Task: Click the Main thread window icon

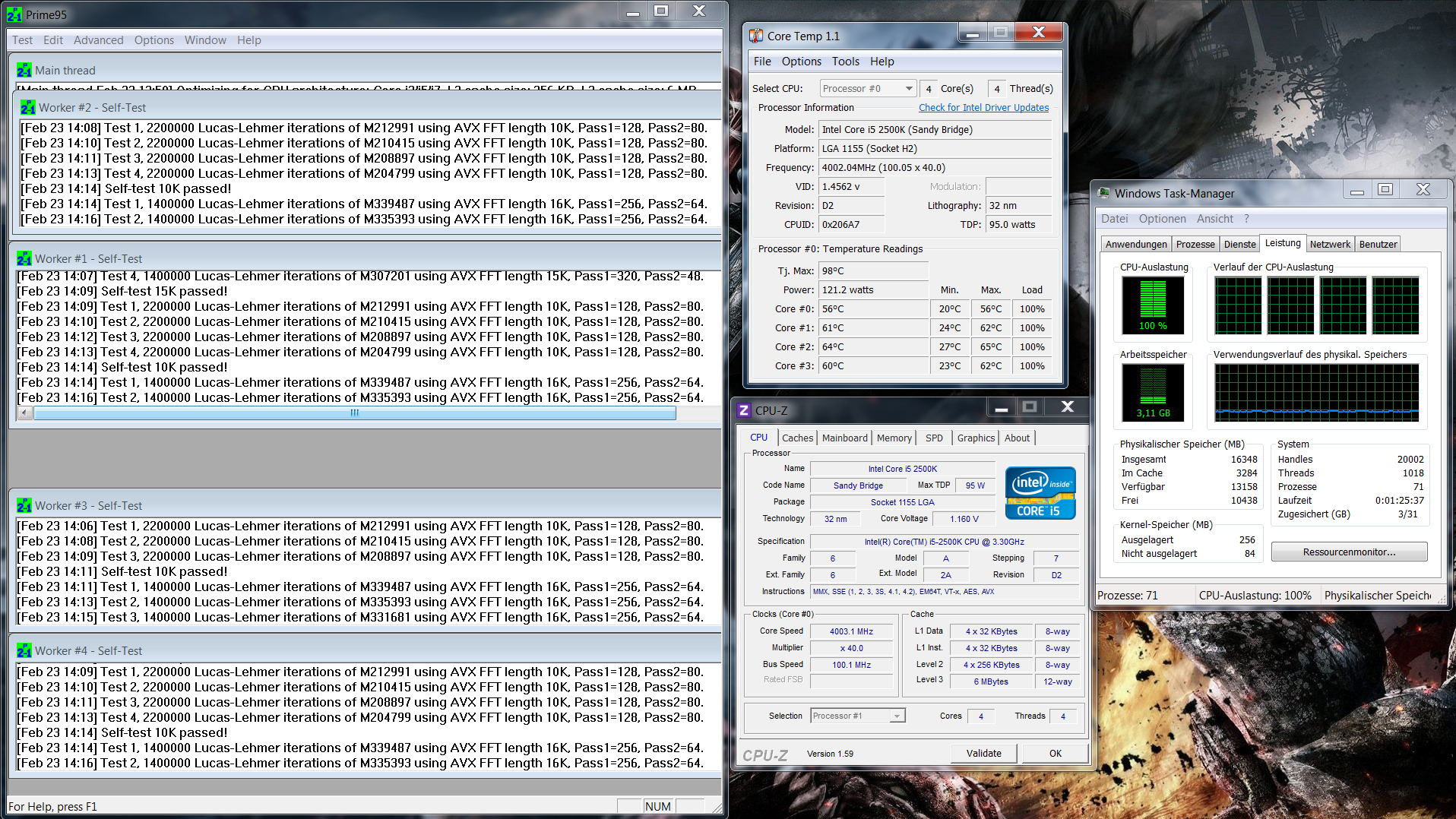Action: tap(24, 70)
